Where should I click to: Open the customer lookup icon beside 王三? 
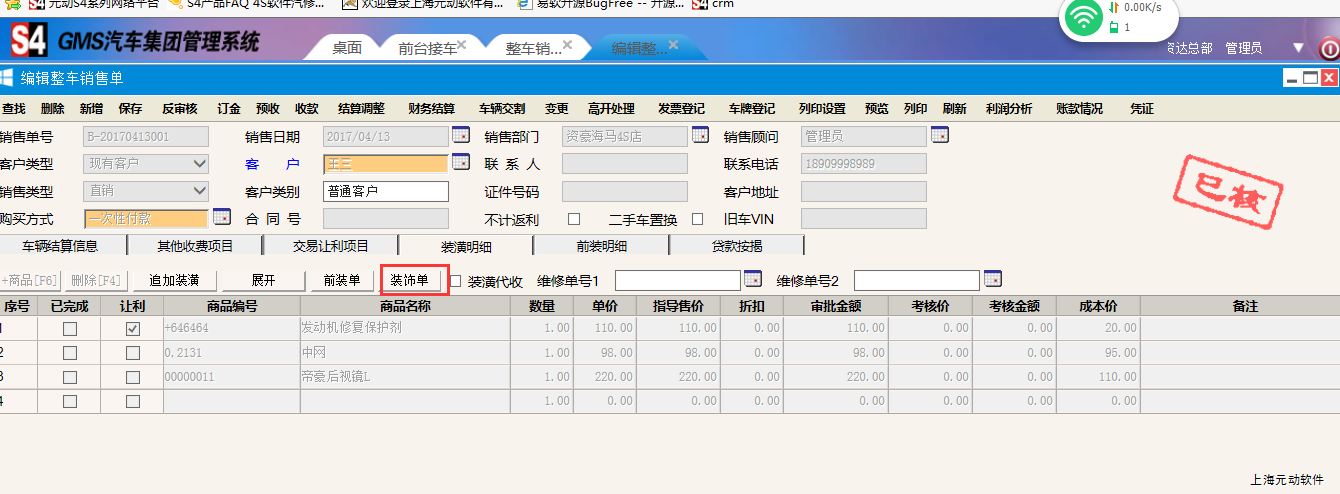coord(461,162)
